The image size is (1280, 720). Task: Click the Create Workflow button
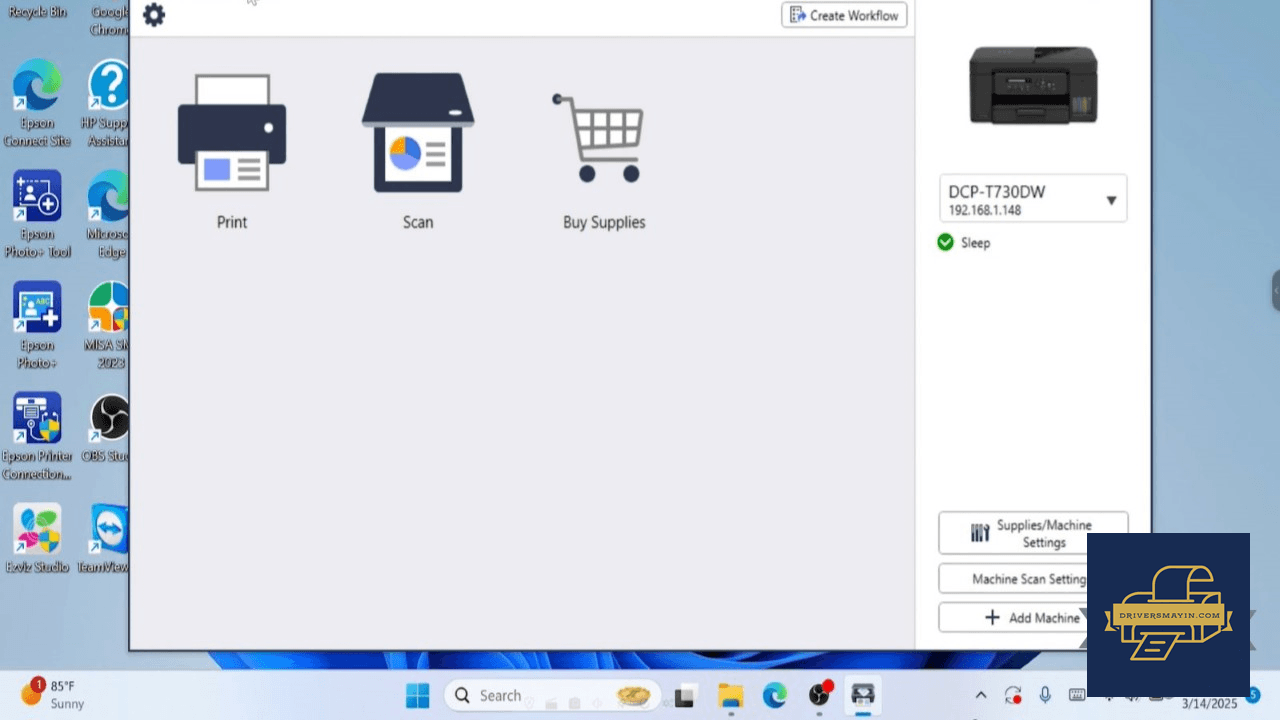(844, 15)
